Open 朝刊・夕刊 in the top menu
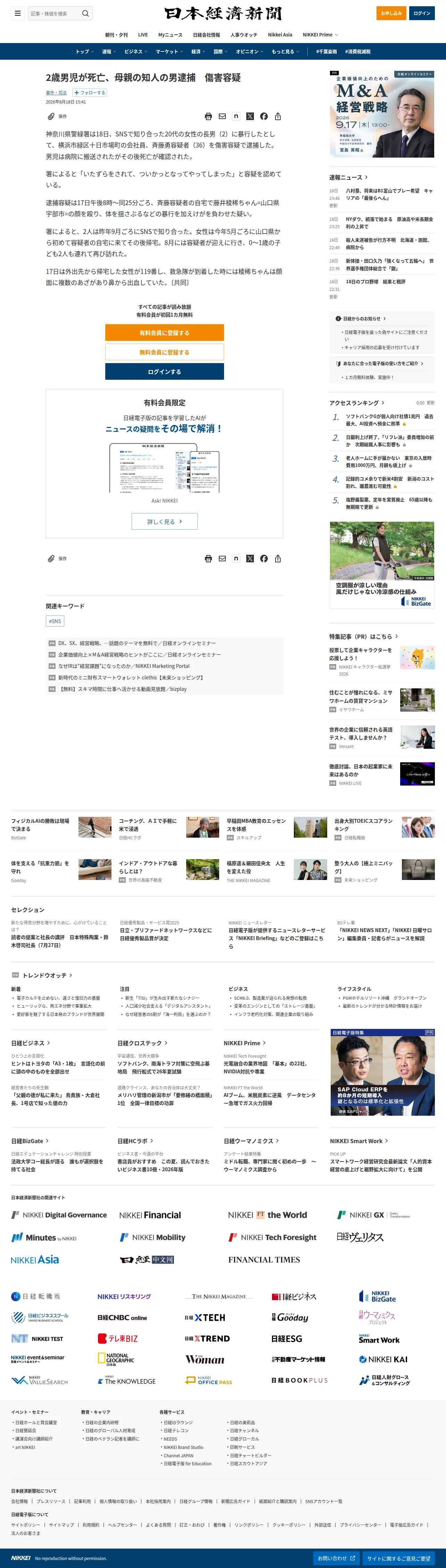Image resolution: width=446 pixels, height=1568 pixels. (116, 35)
